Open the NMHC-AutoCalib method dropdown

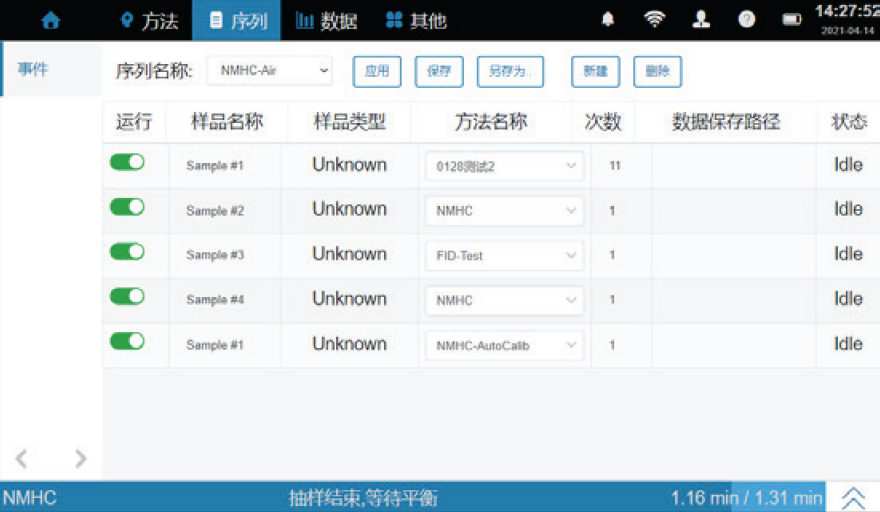pos(505,345)
